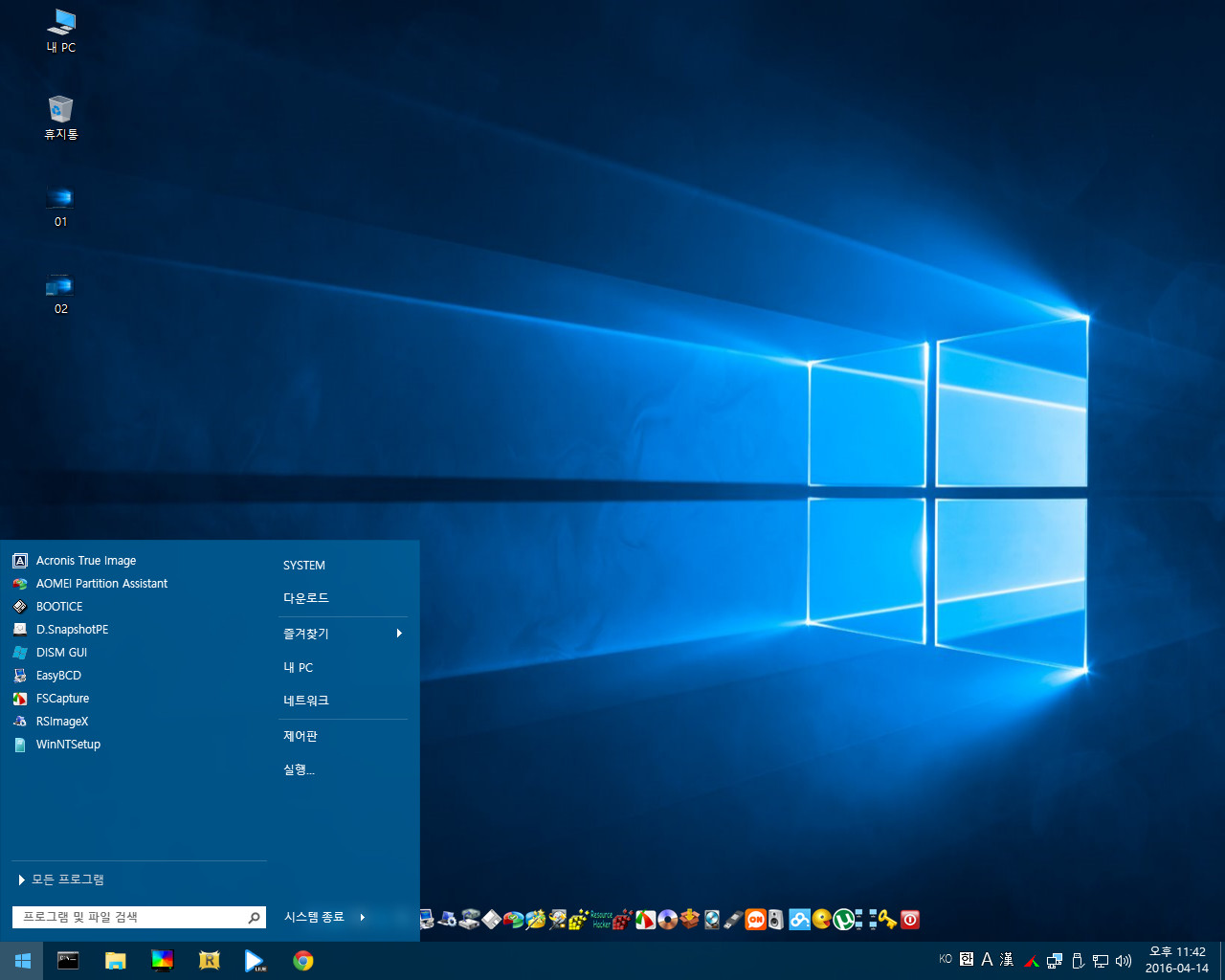Open the blue play-arrow media player

tap(255, 961)
